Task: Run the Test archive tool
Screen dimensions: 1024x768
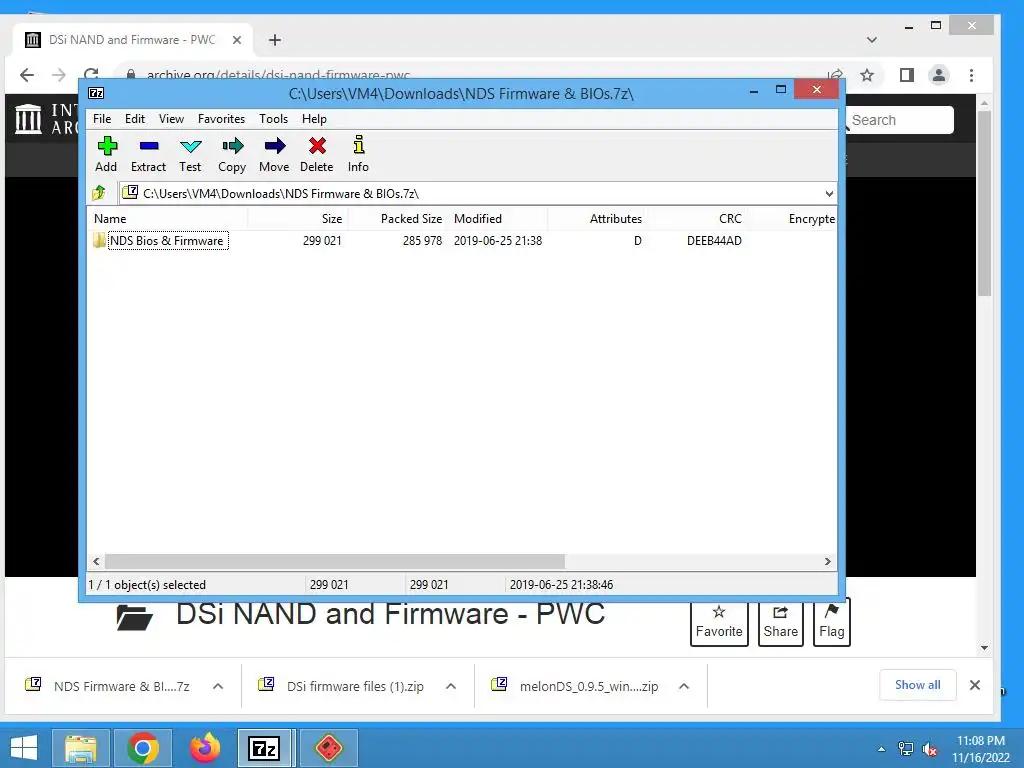Action: tap(190, 146)
